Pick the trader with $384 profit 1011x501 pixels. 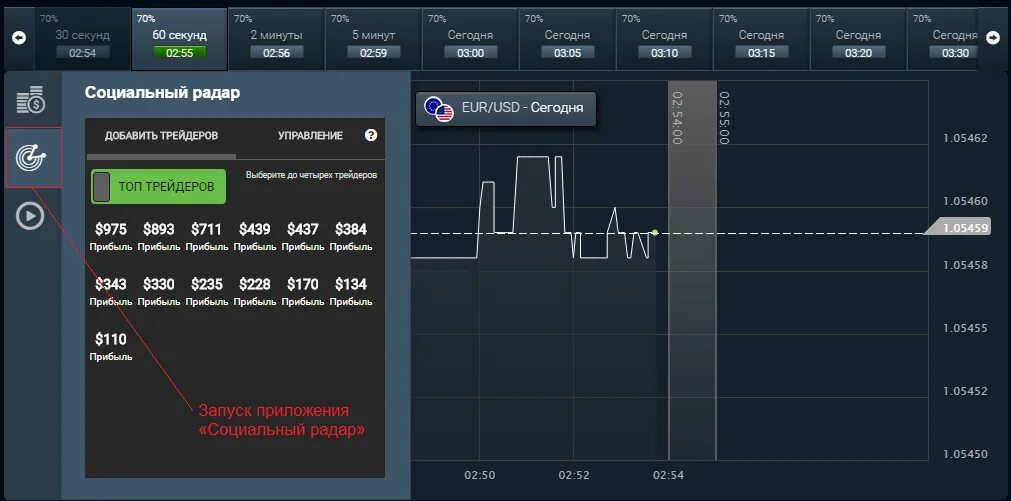click(351, 237)
